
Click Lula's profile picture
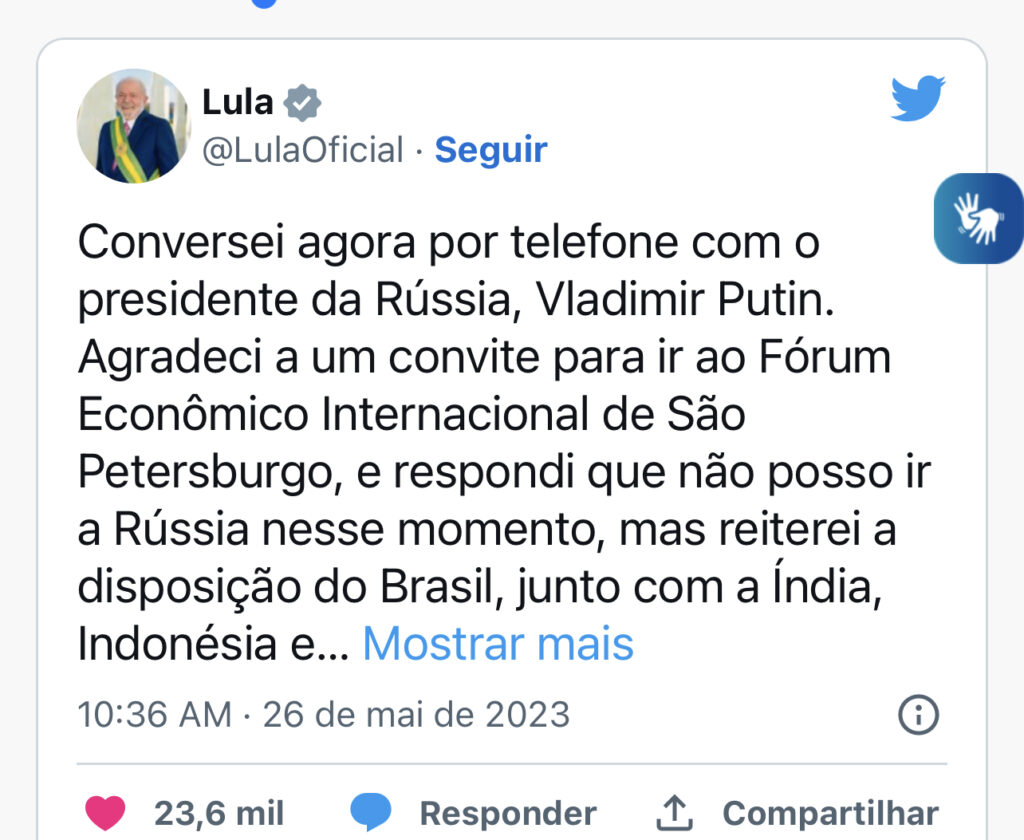click(133, 126)
